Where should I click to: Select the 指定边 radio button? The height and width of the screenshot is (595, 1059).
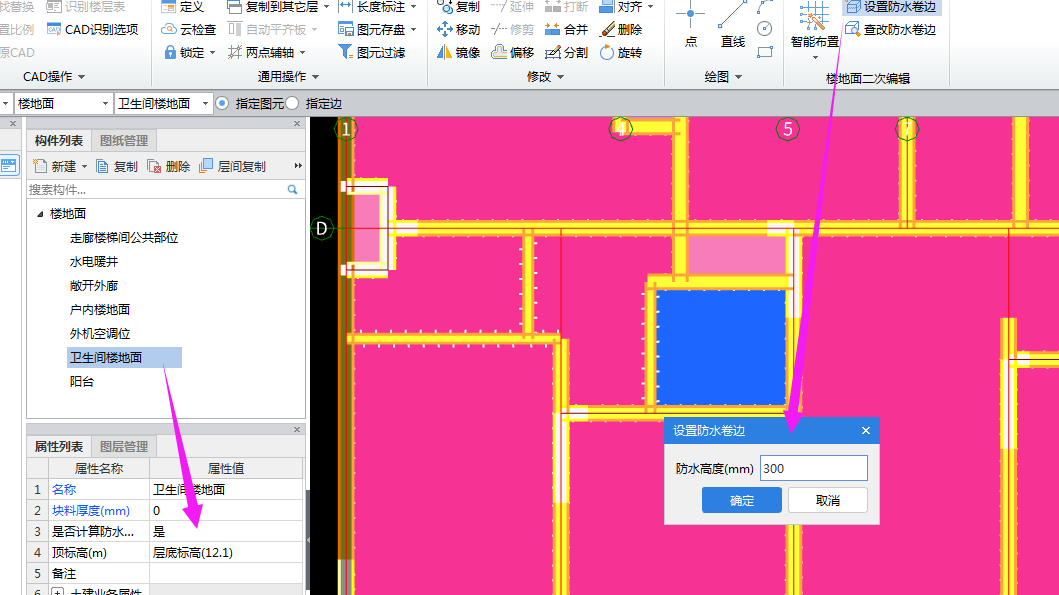point(292,103)
